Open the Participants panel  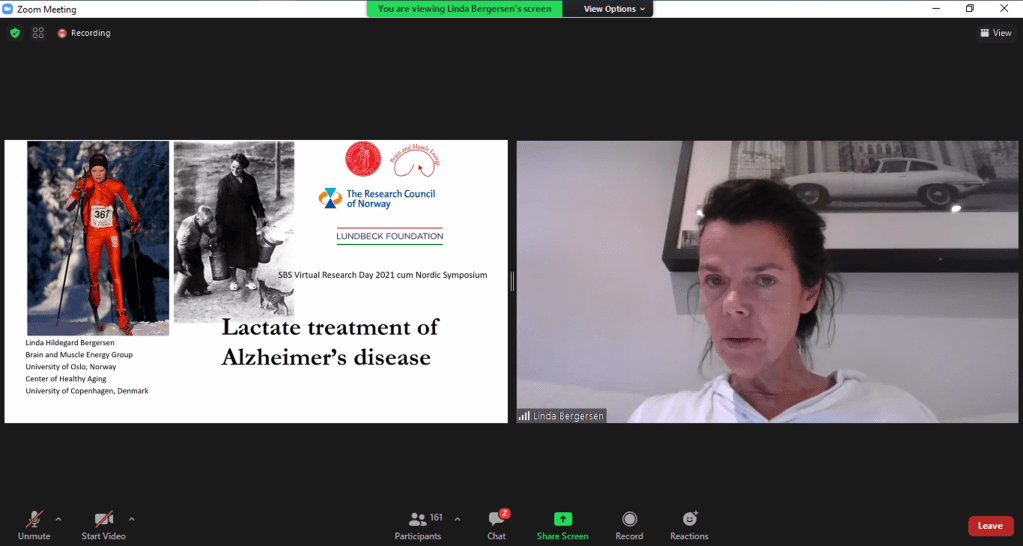[x=418, y=525]
